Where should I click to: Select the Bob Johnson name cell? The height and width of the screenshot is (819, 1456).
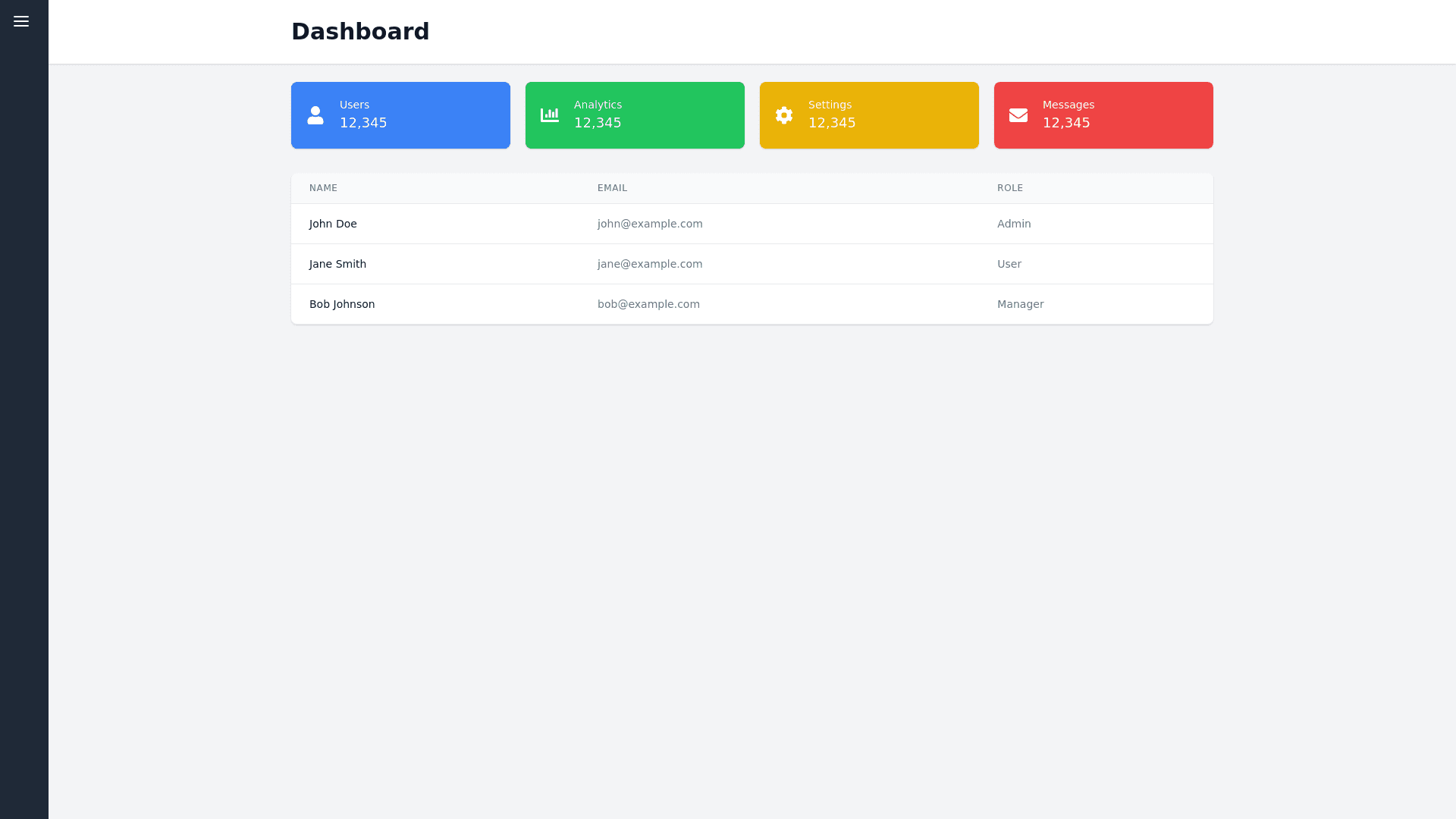(x=342, y=304)
